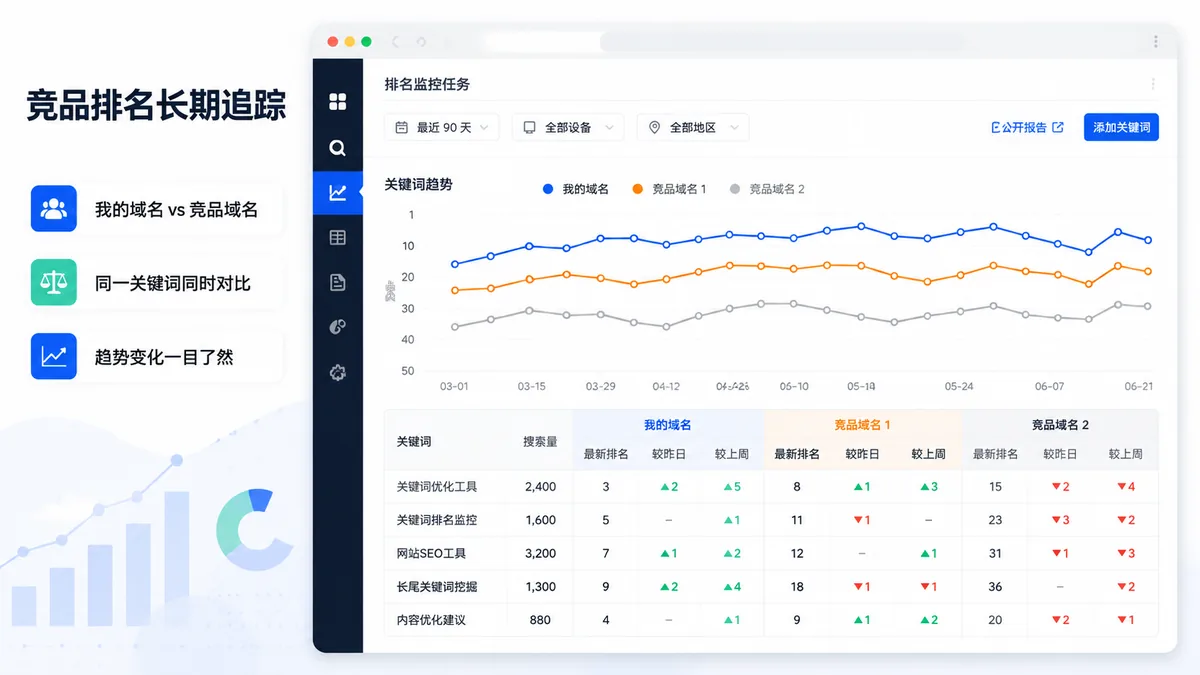Select the 竞品域名 2 column group header
This screenshot has height=675, width=1200.
[x=1060, y=425]
